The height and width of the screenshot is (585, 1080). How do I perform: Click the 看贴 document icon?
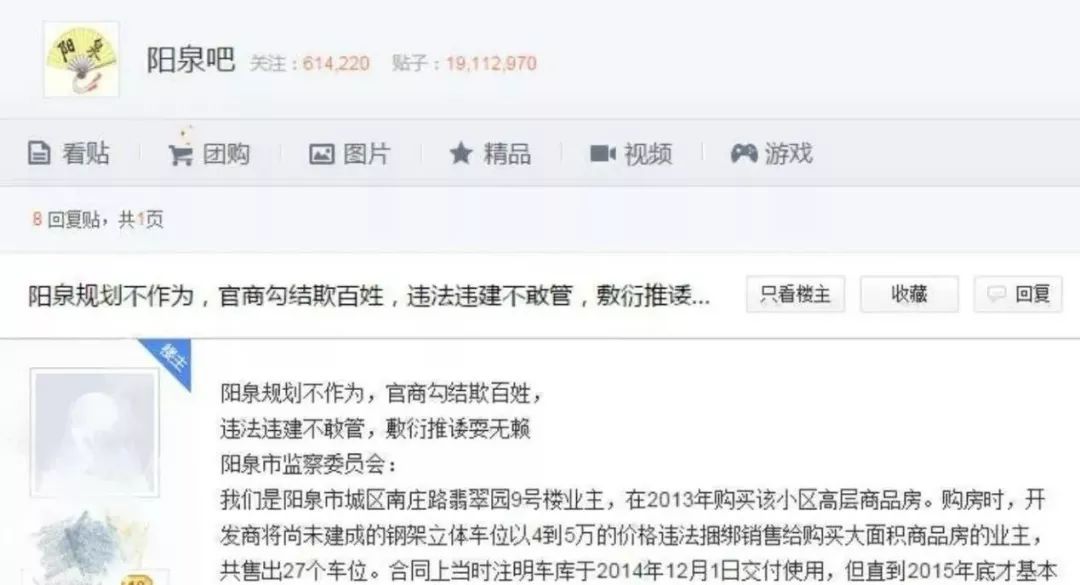click(39, 153)
